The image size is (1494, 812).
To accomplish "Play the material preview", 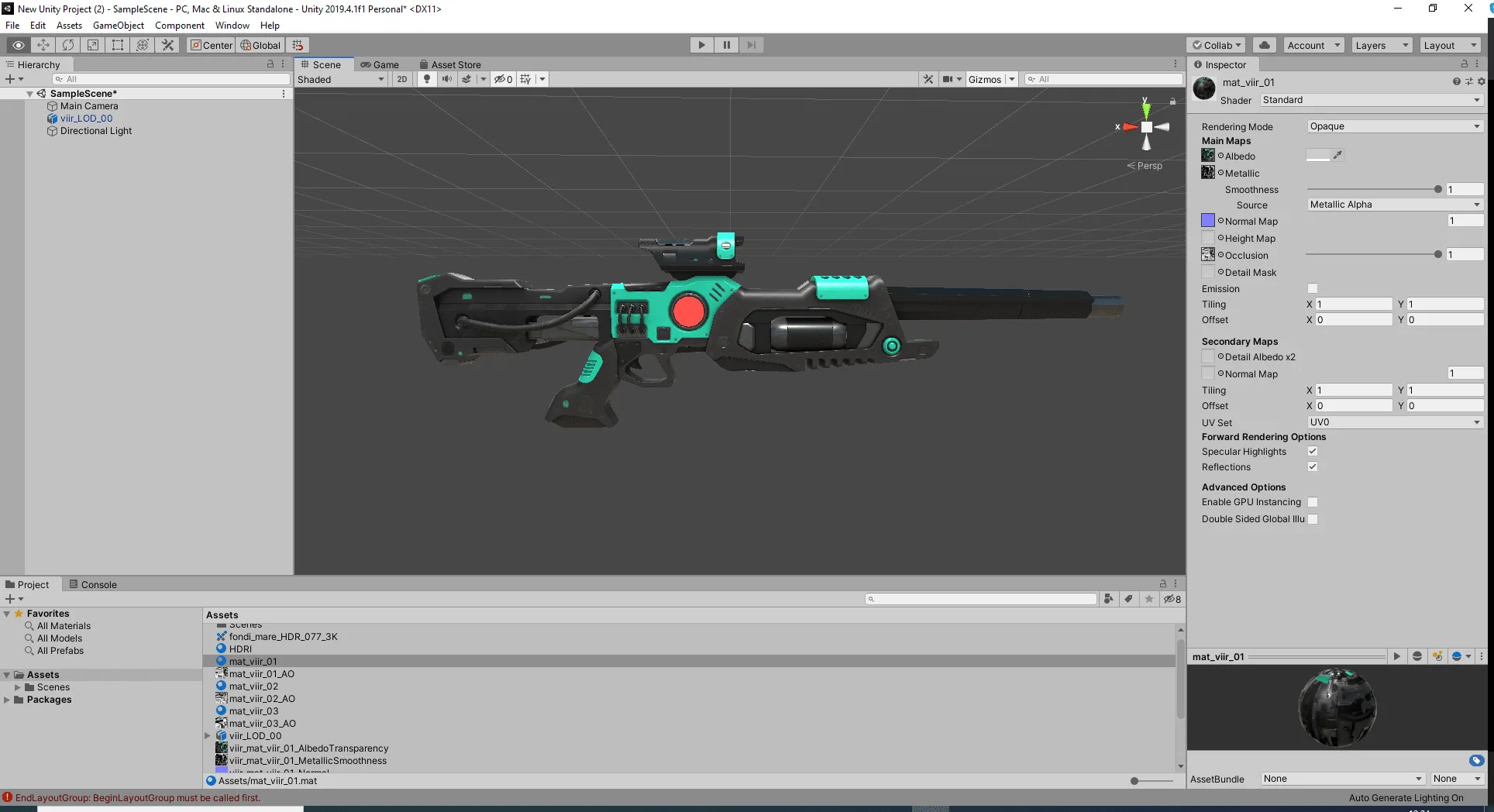I will [1397, 656].
